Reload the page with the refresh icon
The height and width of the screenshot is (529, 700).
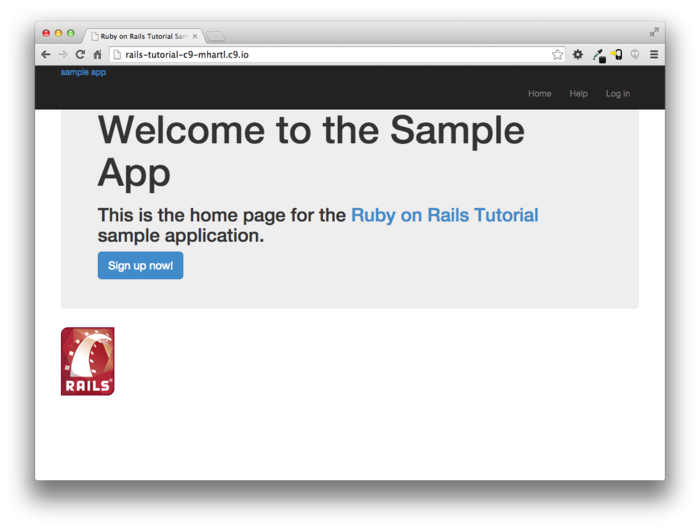click(80, 54)
